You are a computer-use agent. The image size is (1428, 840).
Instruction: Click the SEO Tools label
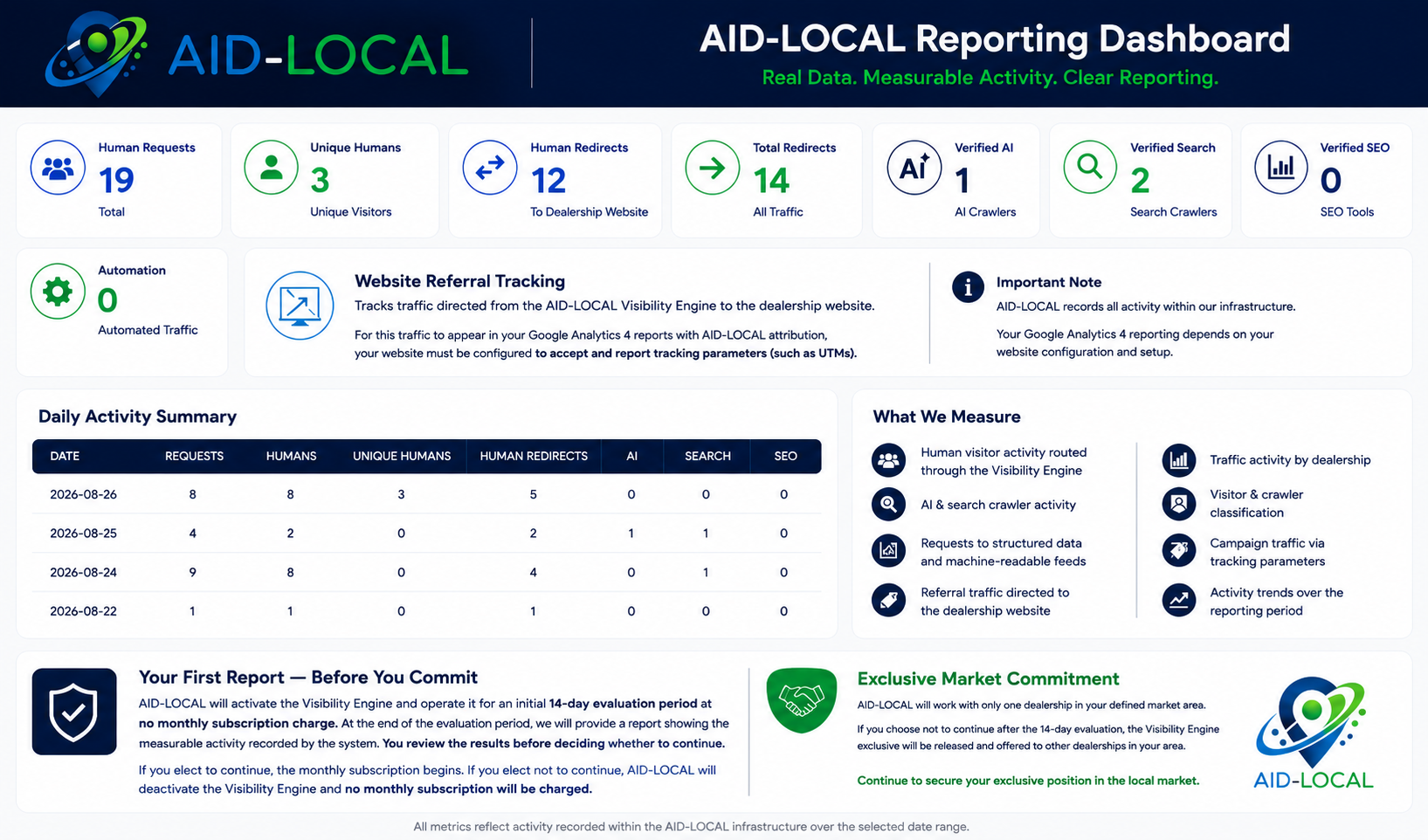1347,212
